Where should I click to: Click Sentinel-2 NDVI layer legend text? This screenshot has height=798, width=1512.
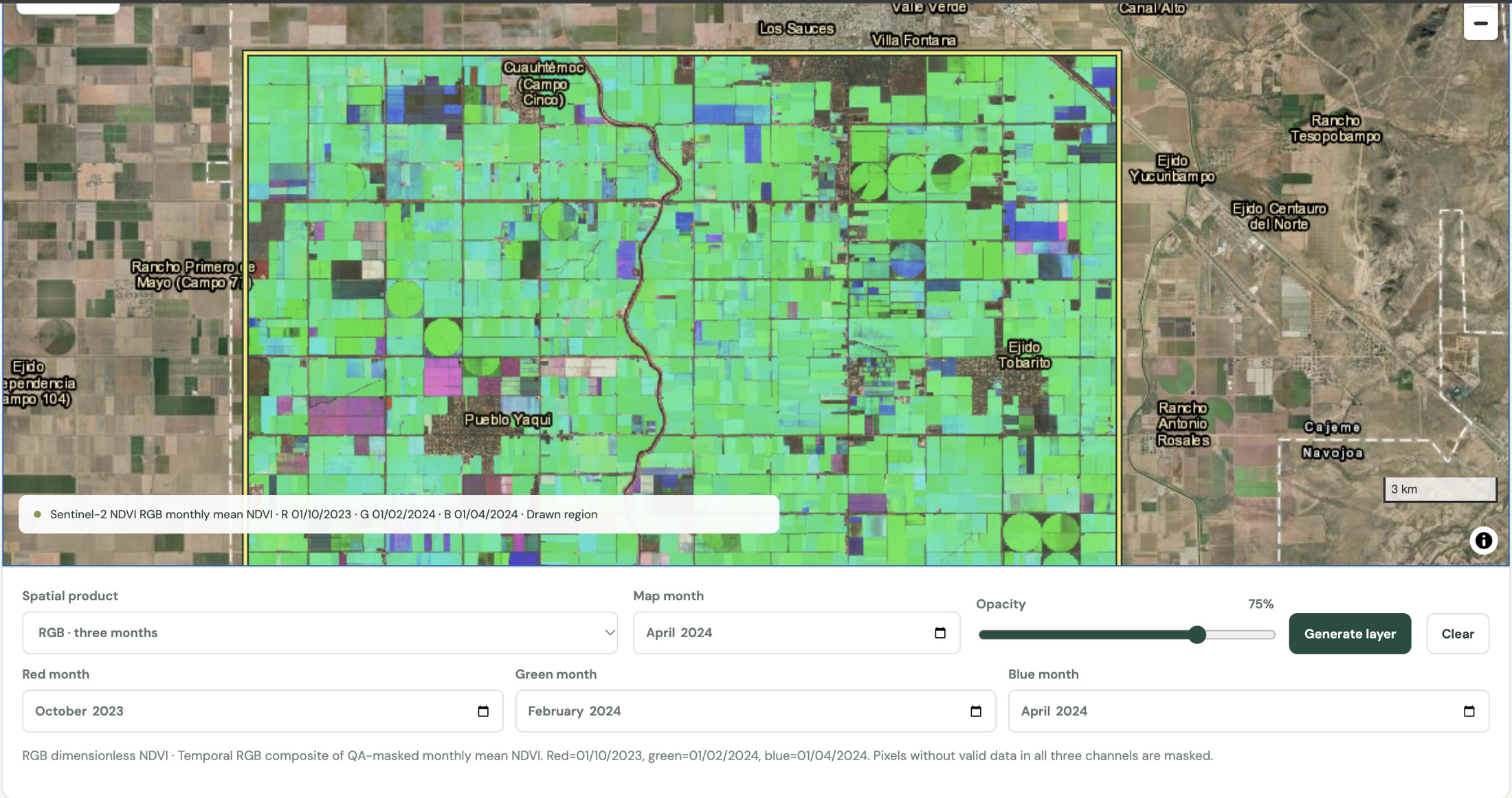324,514
